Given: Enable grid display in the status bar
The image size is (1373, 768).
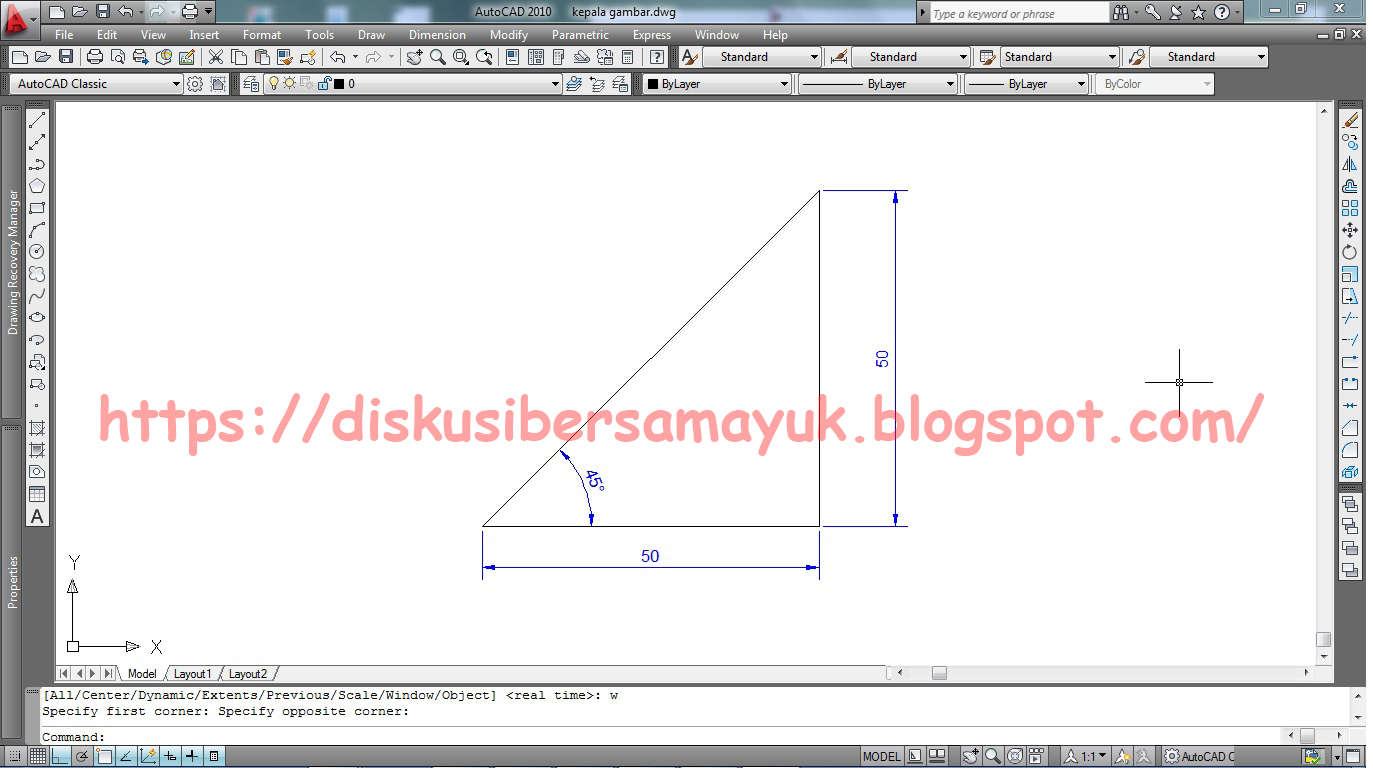Looking at the screenshot, I should pos(38,756).
